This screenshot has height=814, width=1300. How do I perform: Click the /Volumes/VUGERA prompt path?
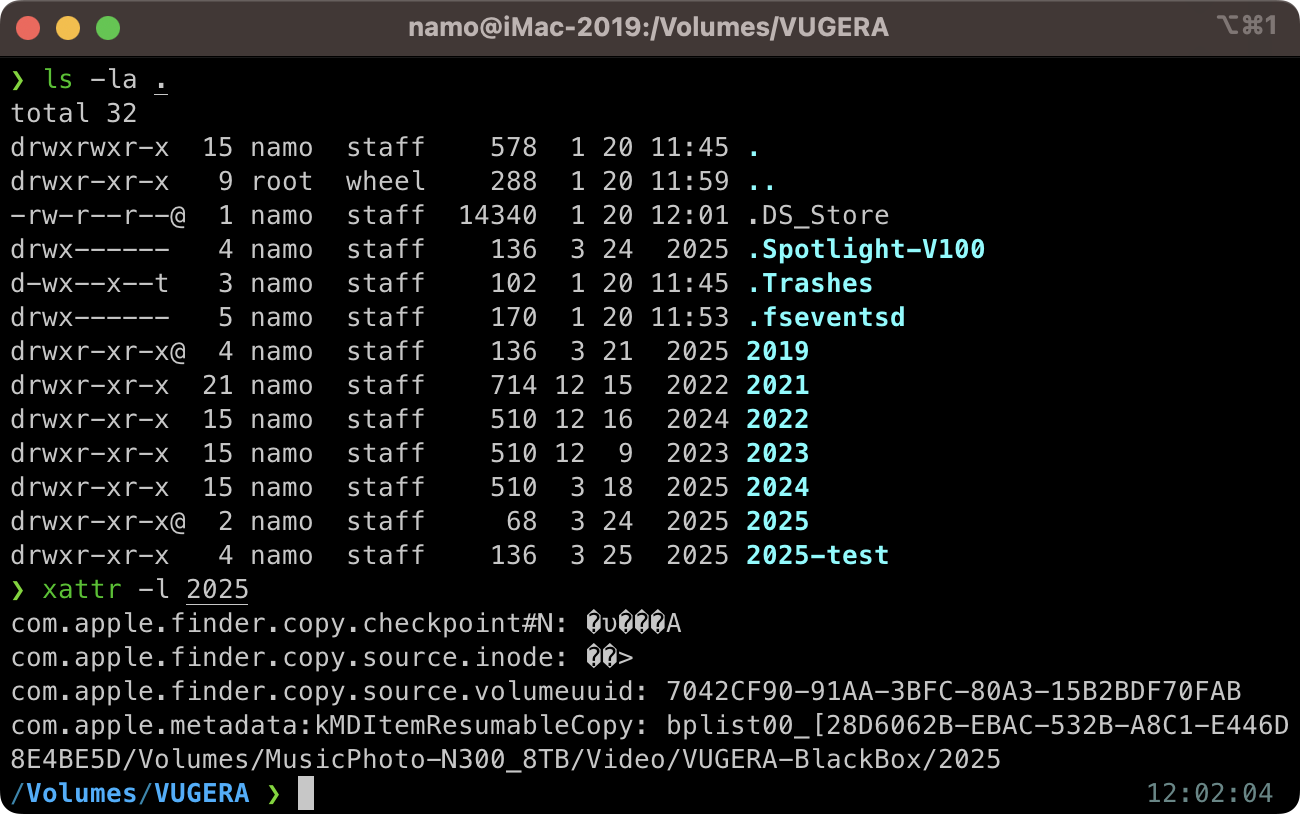click(129, 794)
